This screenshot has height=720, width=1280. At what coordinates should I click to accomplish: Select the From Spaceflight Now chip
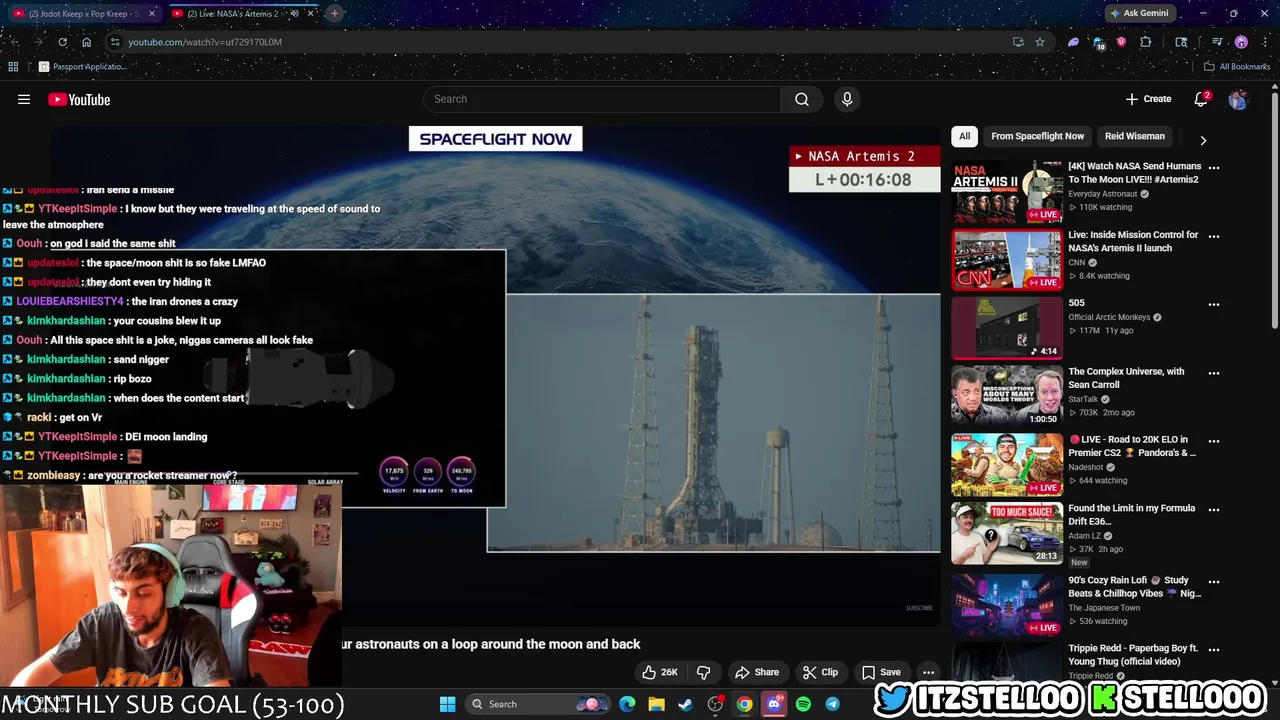(1037, 136)
